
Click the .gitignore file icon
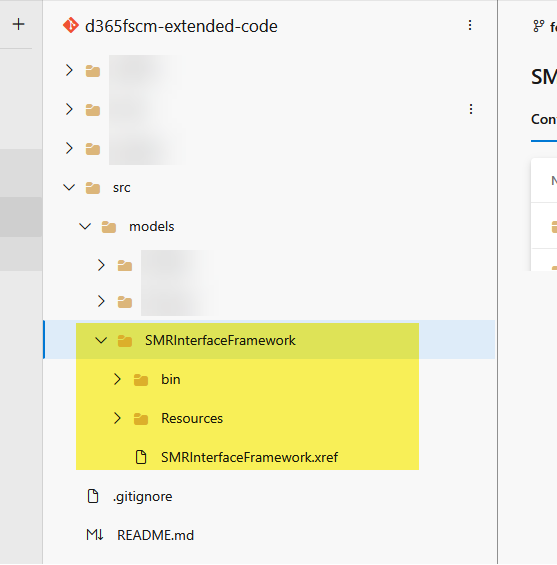[x=93, y=496]
